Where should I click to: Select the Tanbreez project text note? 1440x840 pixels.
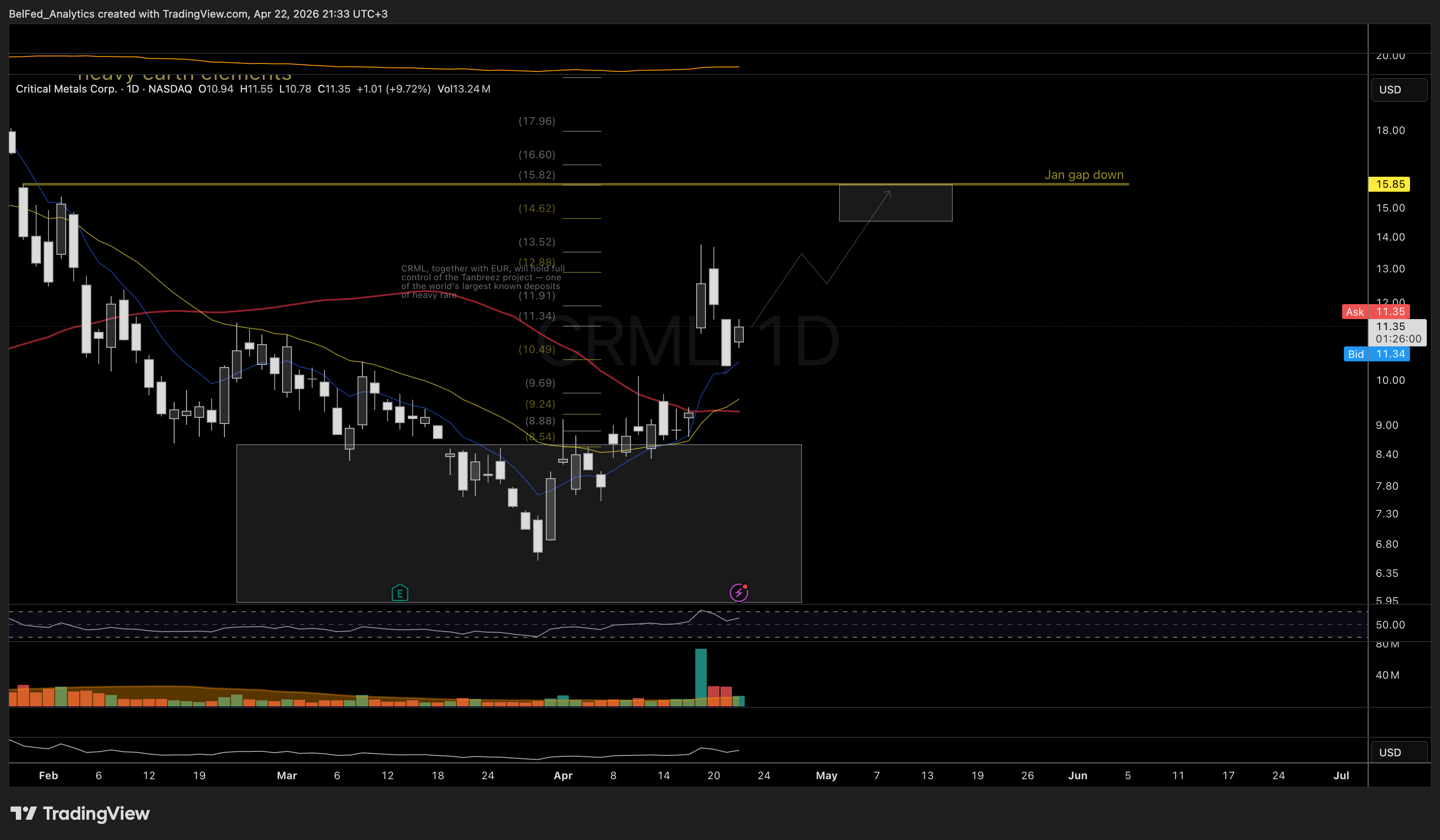click(482, 282)
